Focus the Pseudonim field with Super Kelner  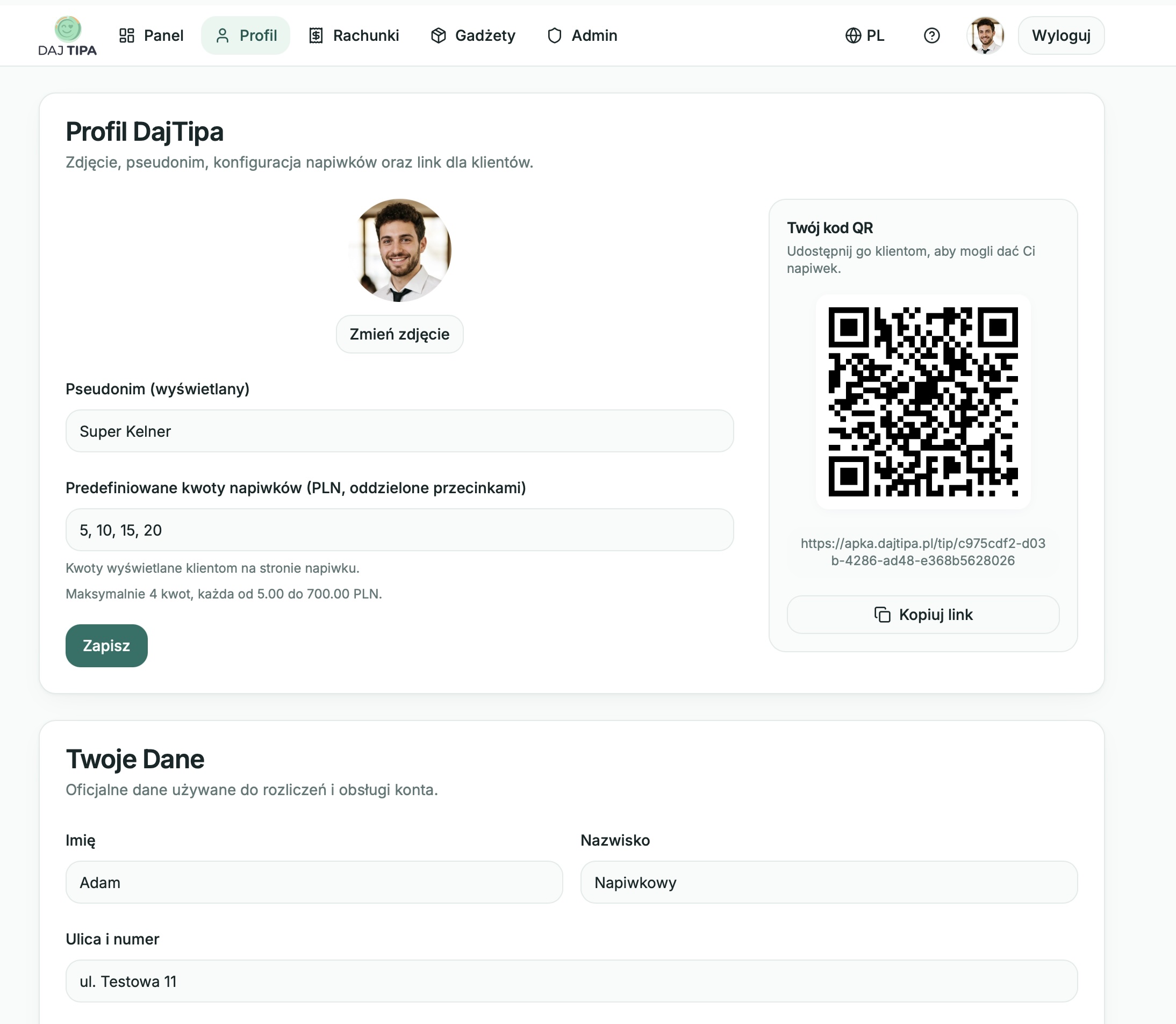pyautogui.click(x=400, y=431)
